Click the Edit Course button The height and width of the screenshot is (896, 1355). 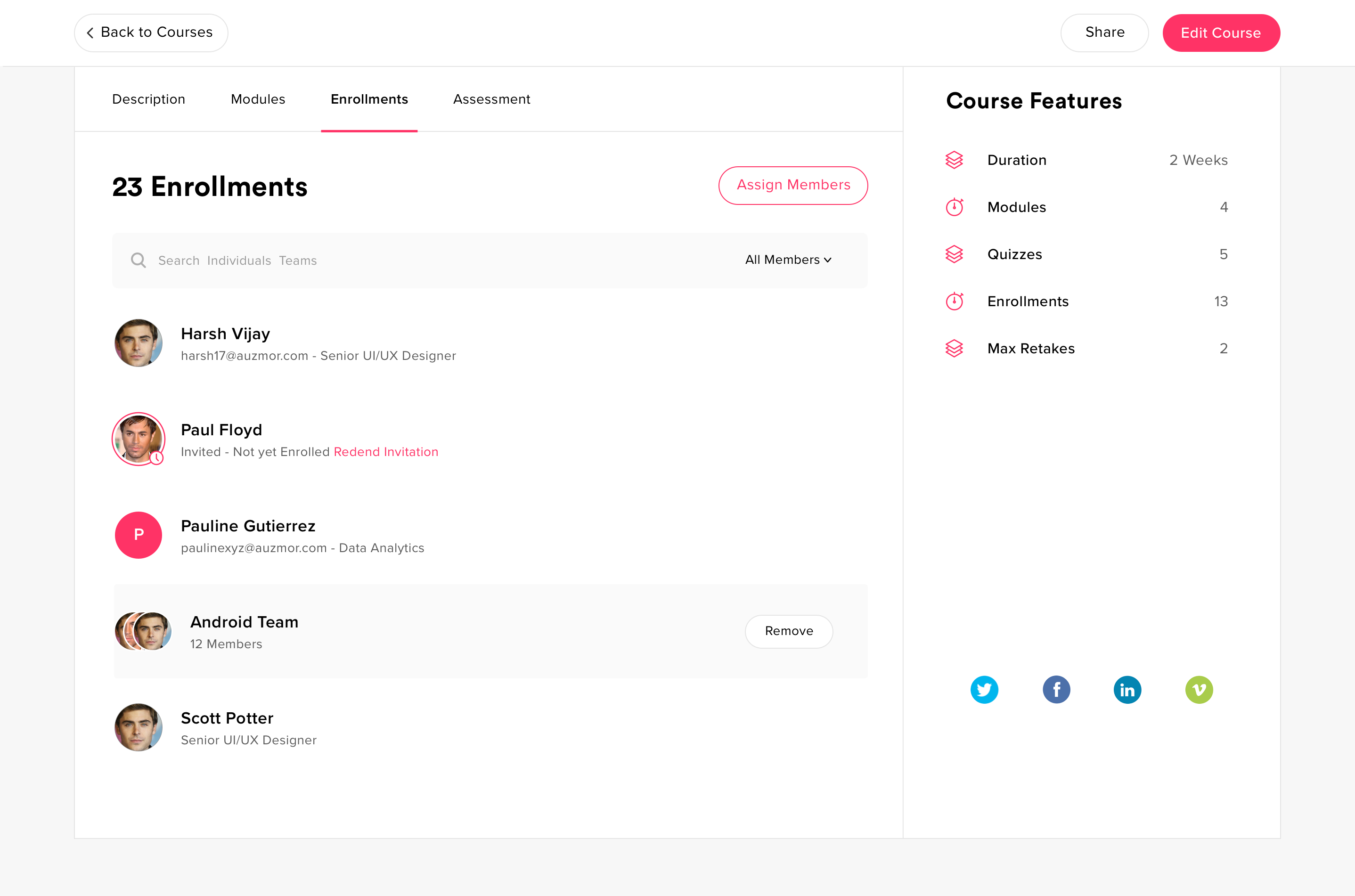click(1221, 33)
